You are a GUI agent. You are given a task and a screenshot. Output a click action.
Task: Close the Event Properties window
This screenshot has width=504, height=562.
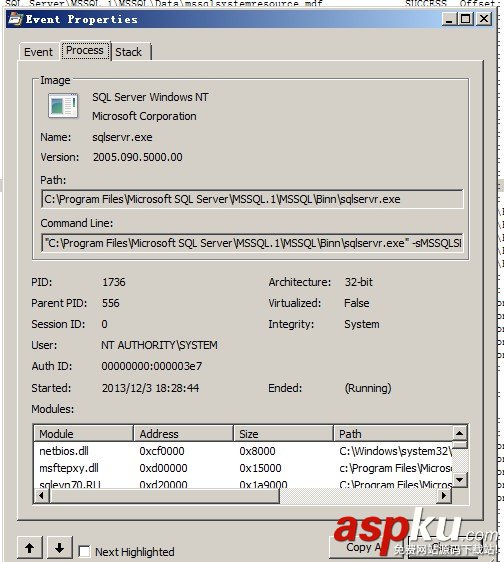point(484,19)
